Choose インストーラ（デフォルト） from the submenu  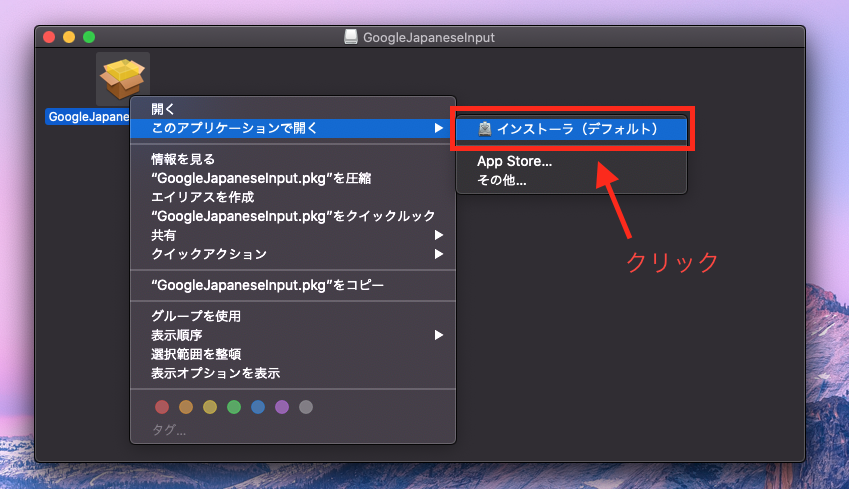(571, 129)
